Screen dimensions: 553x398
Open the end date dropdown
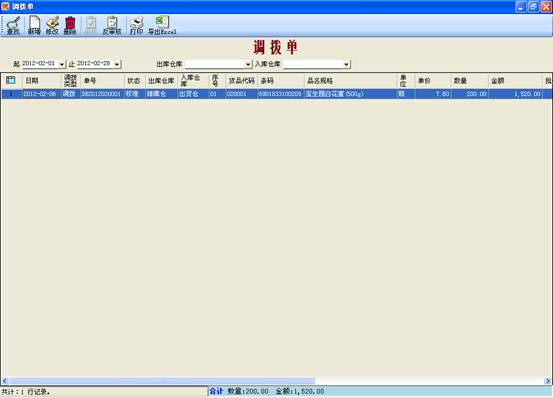click(117, 64)
